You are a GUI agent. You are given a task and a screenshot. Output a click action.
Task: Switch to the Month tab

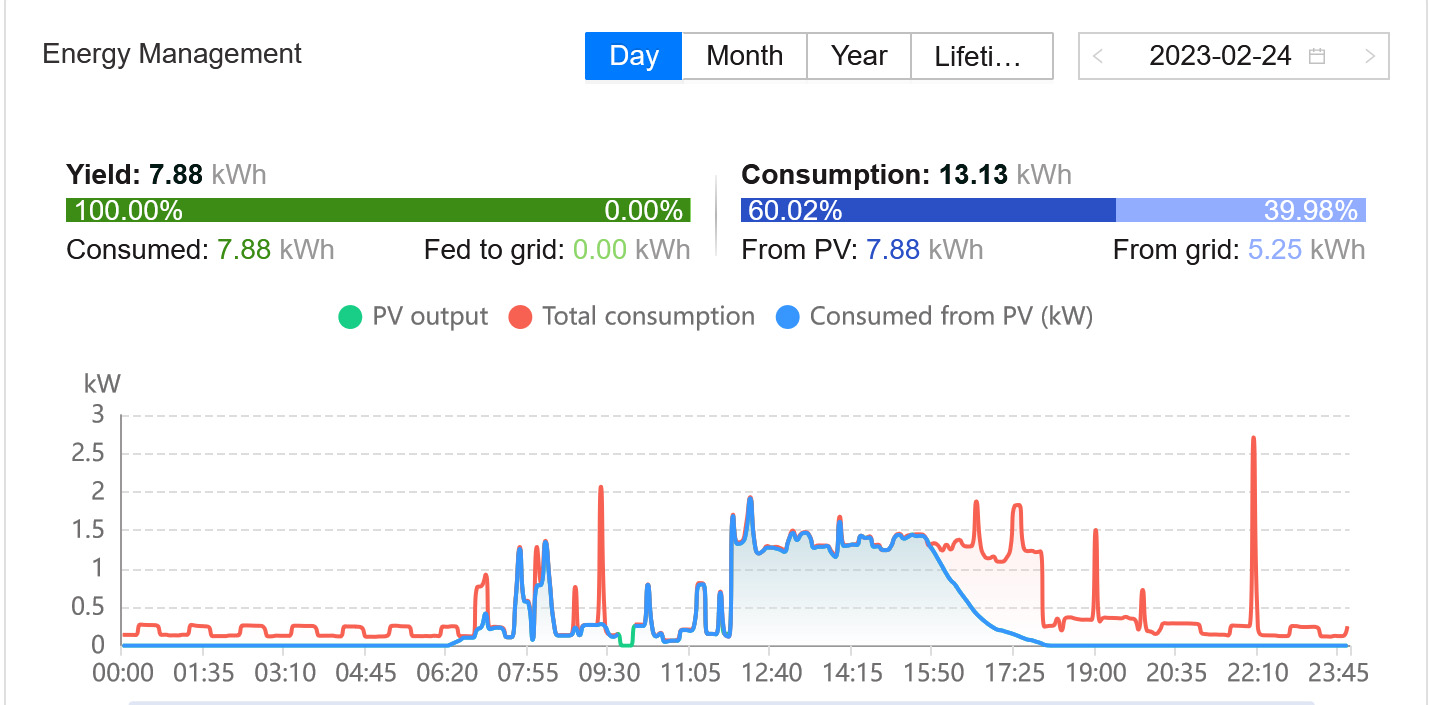tap(744, 56)
